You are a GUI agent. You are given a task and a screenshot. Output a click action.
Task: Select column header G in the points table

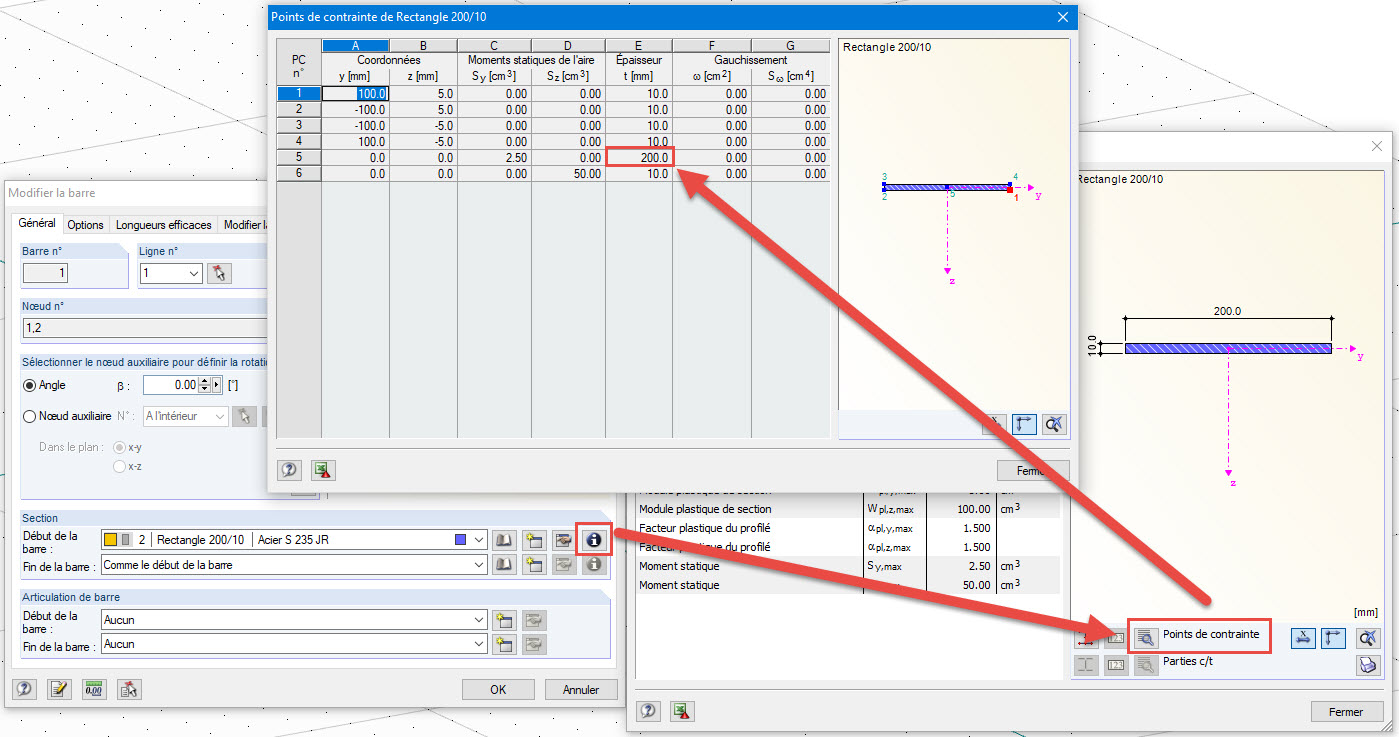click(790, 45)
